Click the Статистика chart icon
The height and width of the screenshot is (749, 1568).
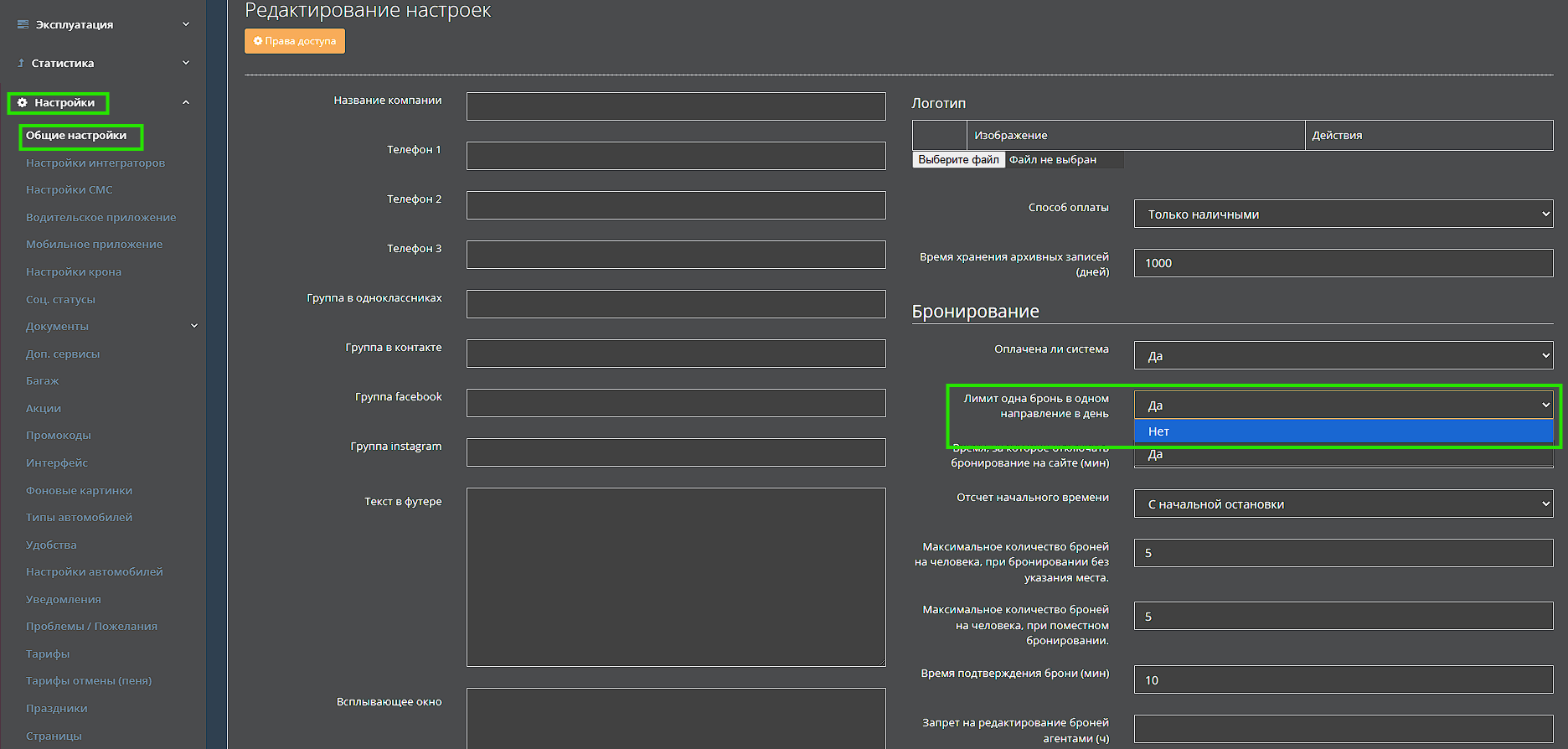tap(21, 63)
